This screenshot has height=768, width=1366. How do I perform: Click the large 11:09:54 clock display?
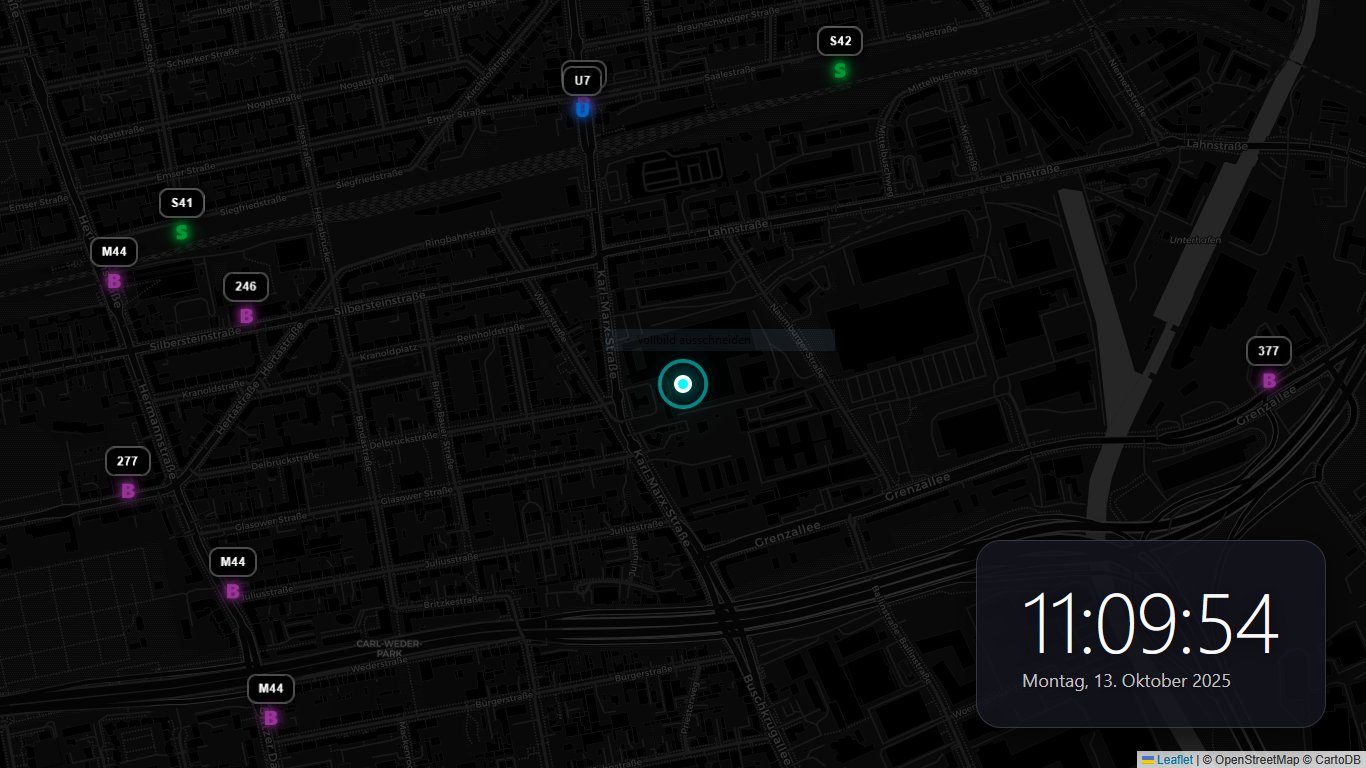click(x=1150, y=625)
